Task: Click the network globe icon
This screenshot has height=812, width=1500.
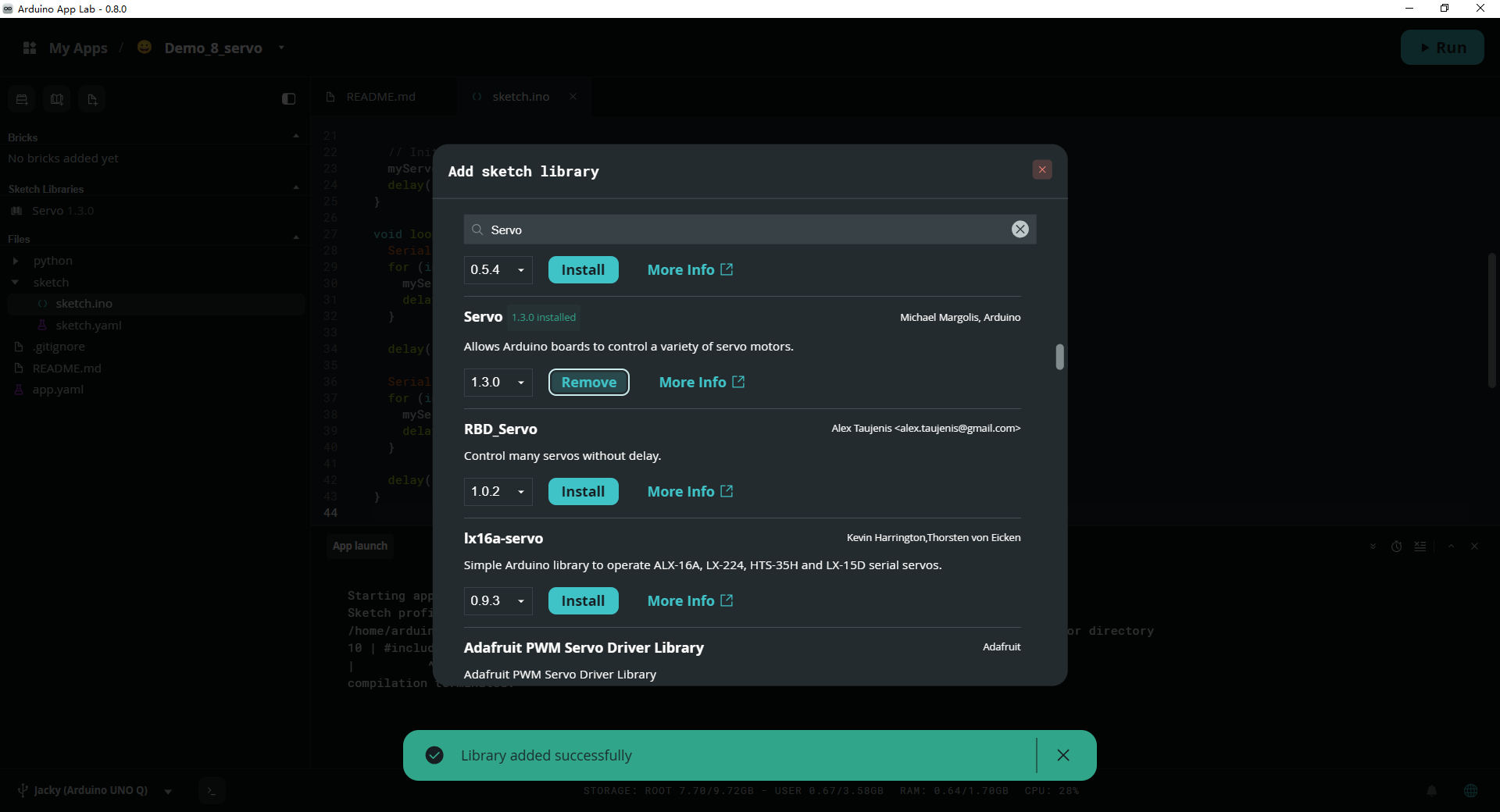Action: pos(1470,790)
